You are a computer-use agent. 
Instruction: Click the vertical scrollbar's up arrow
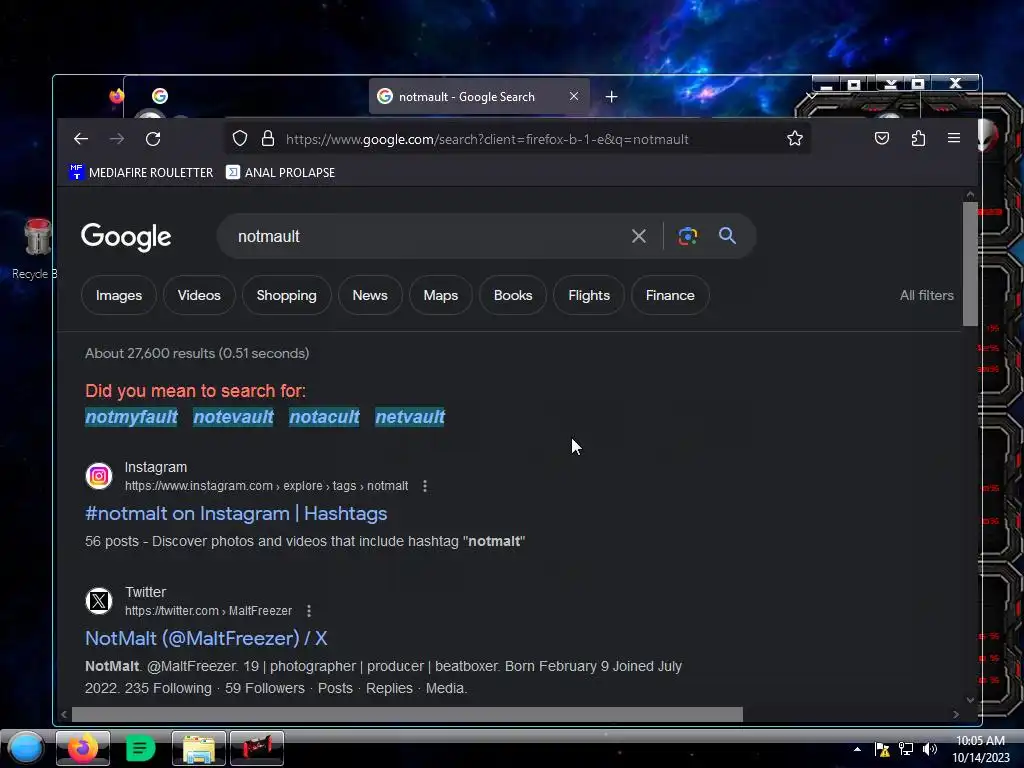(970, 195)
